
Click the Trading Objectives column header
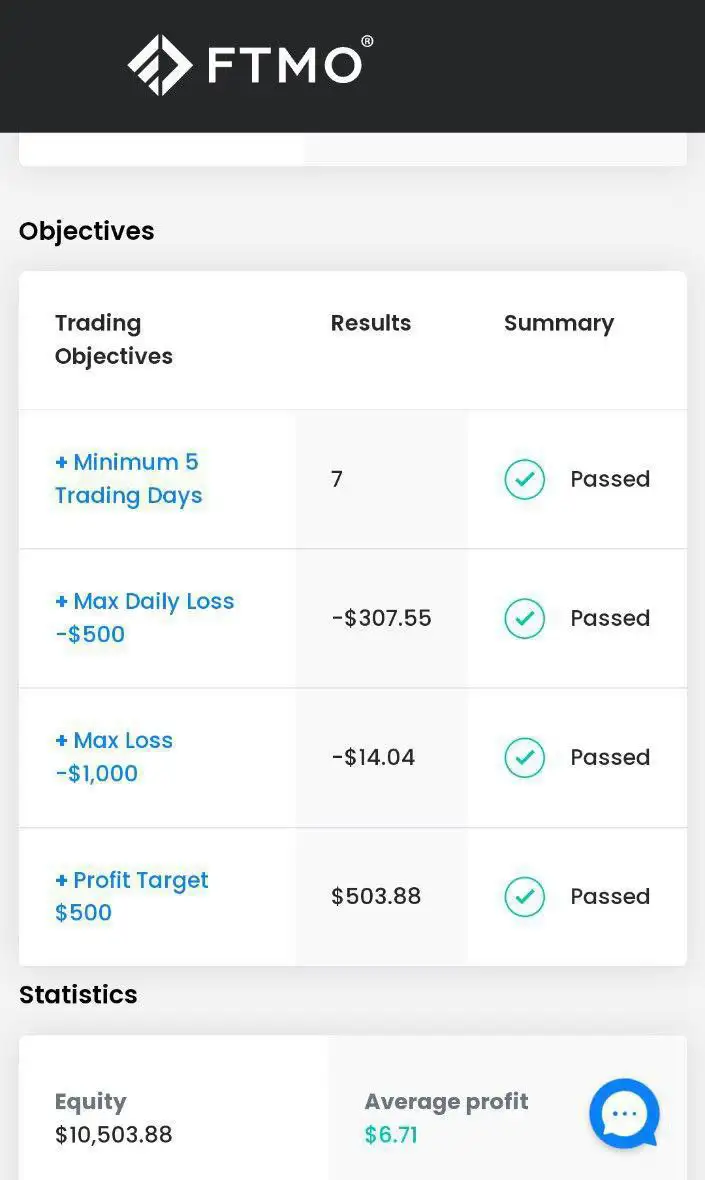pyautogui.click(x=113, y=339)
